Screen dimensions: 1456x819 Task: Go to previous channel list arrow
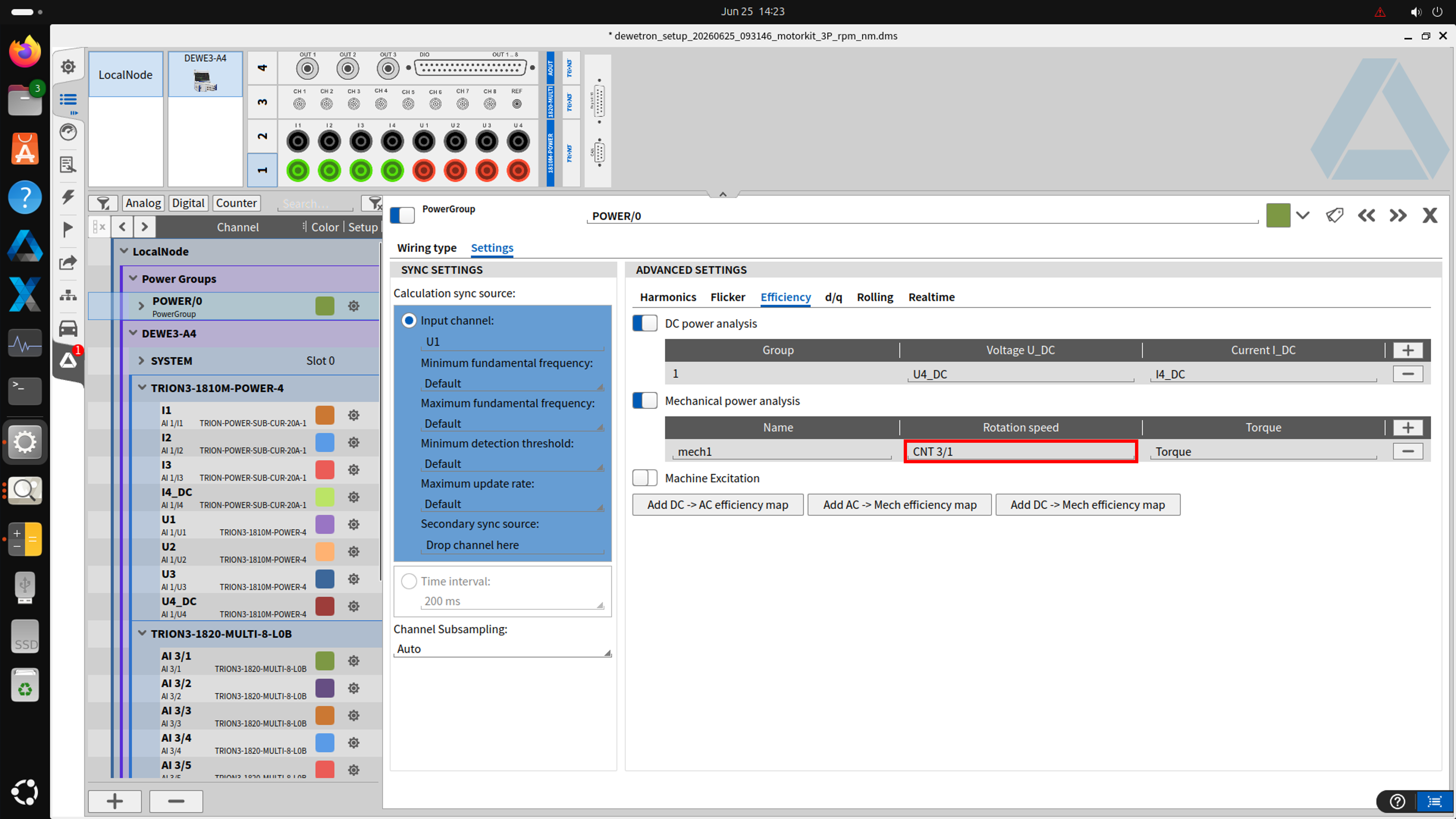tap(123, 227)
